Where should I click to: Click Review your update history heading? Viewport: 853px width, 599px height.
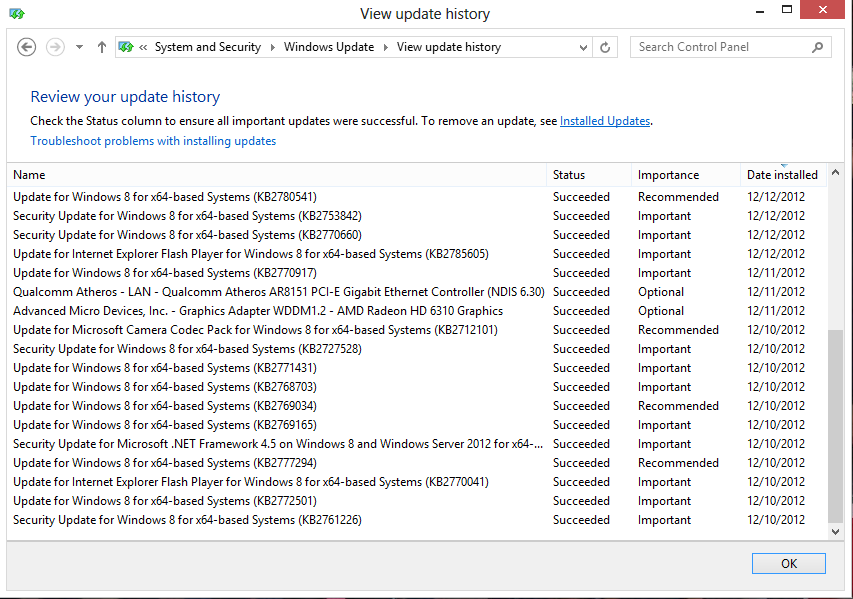tap(125, 97)
